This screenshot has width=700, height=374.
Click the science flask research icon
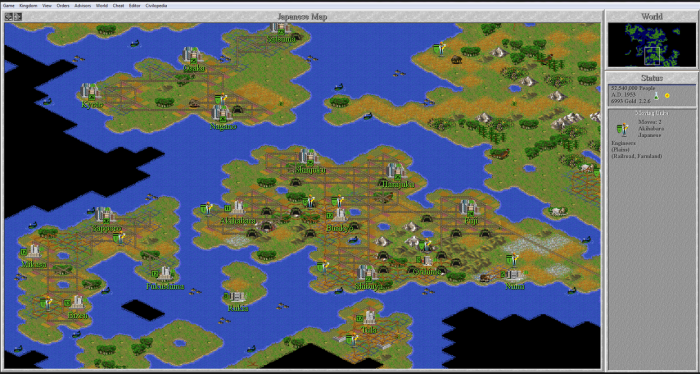[x=657, y=95]
